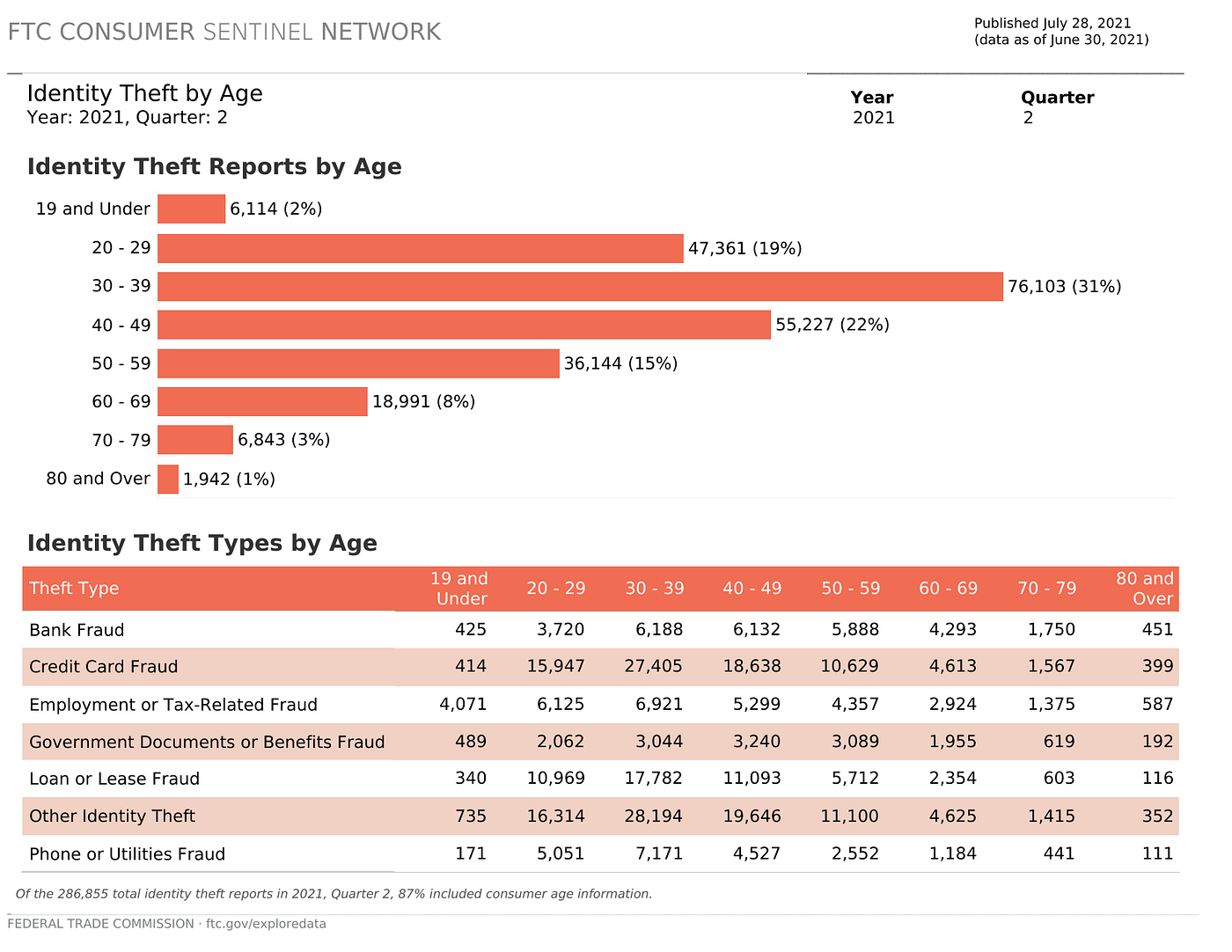This screenshot has width=1232, height=952.
Task: Click the 451 Bank Fraud cell
Action: (1158, 630)
